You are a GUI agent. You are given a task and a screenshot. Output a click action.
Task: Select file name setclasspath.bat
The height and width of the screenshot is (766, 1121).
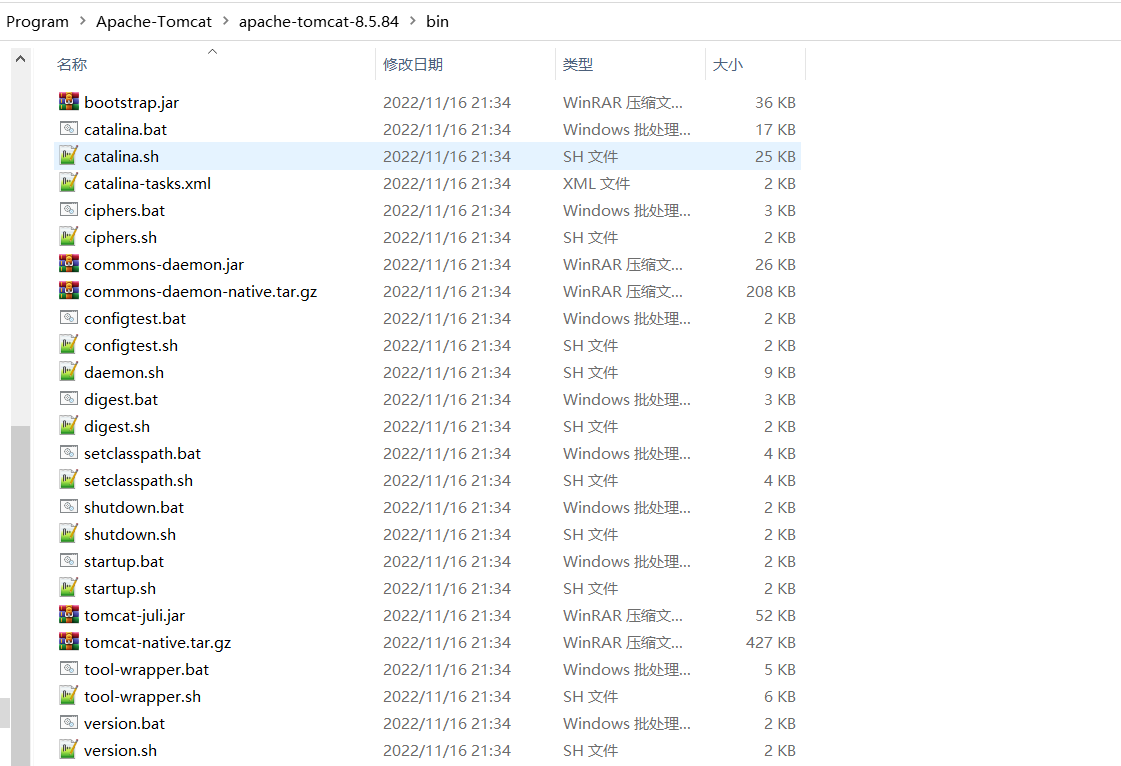point(142,453)
